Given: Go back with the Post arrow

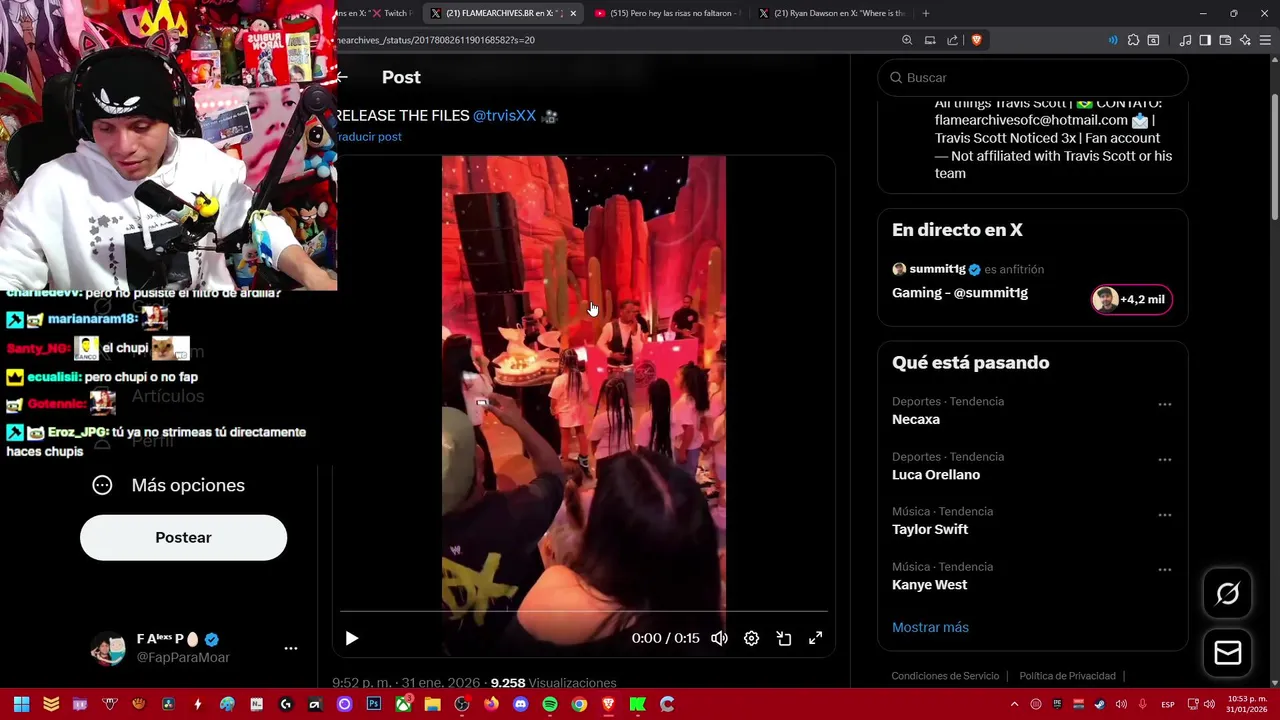Looking at the screenshot, I should pyautogui.click(x=342, y=77).
